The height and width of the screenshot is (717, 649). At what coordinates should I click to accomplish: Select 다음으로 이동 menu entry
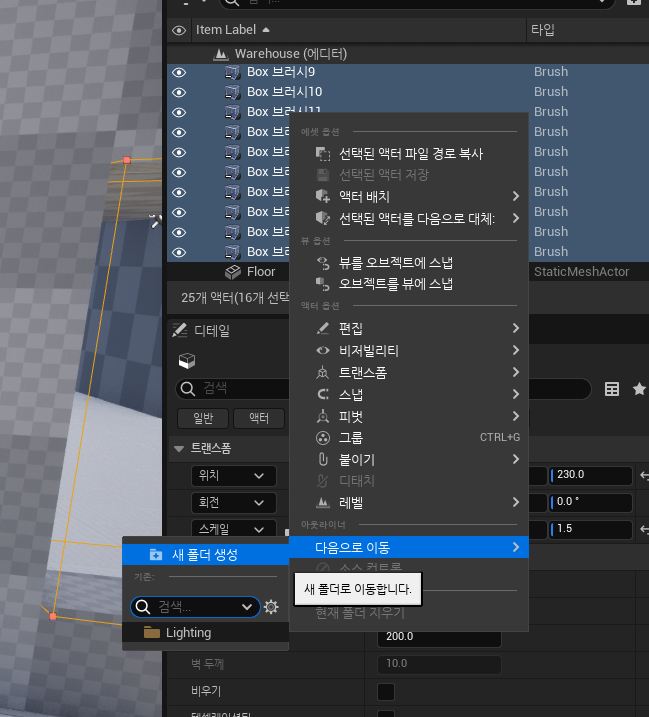[x=409, y=547]
